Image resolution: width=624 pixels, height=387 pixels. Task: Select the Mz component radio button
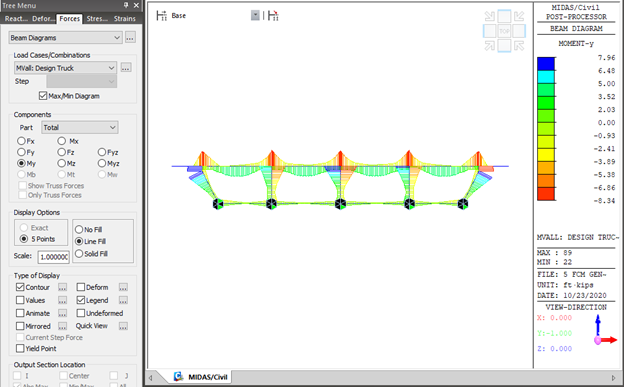point(61,163)
